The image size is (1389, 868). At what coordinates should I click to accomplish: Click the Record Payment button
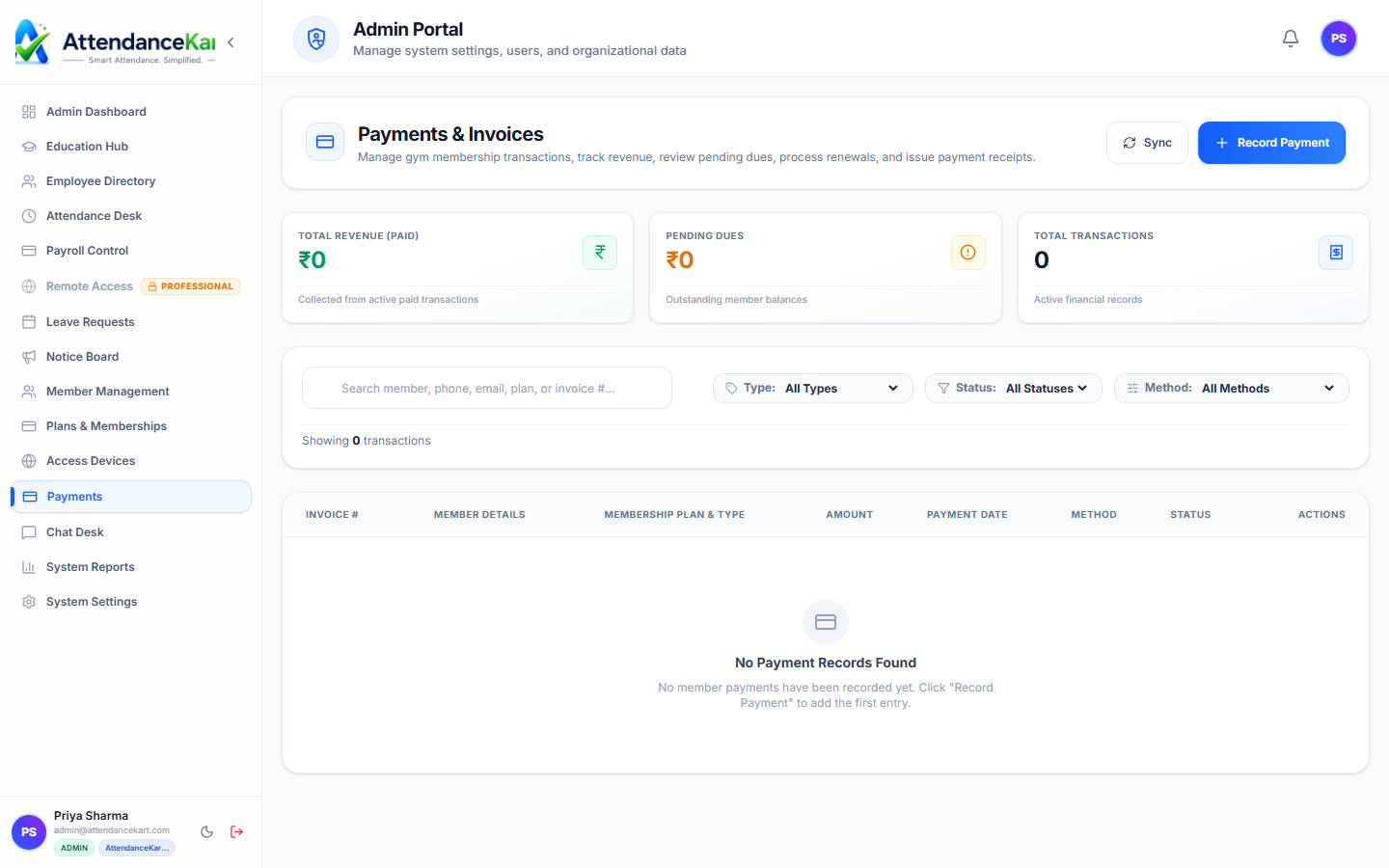click(1271, 143)
